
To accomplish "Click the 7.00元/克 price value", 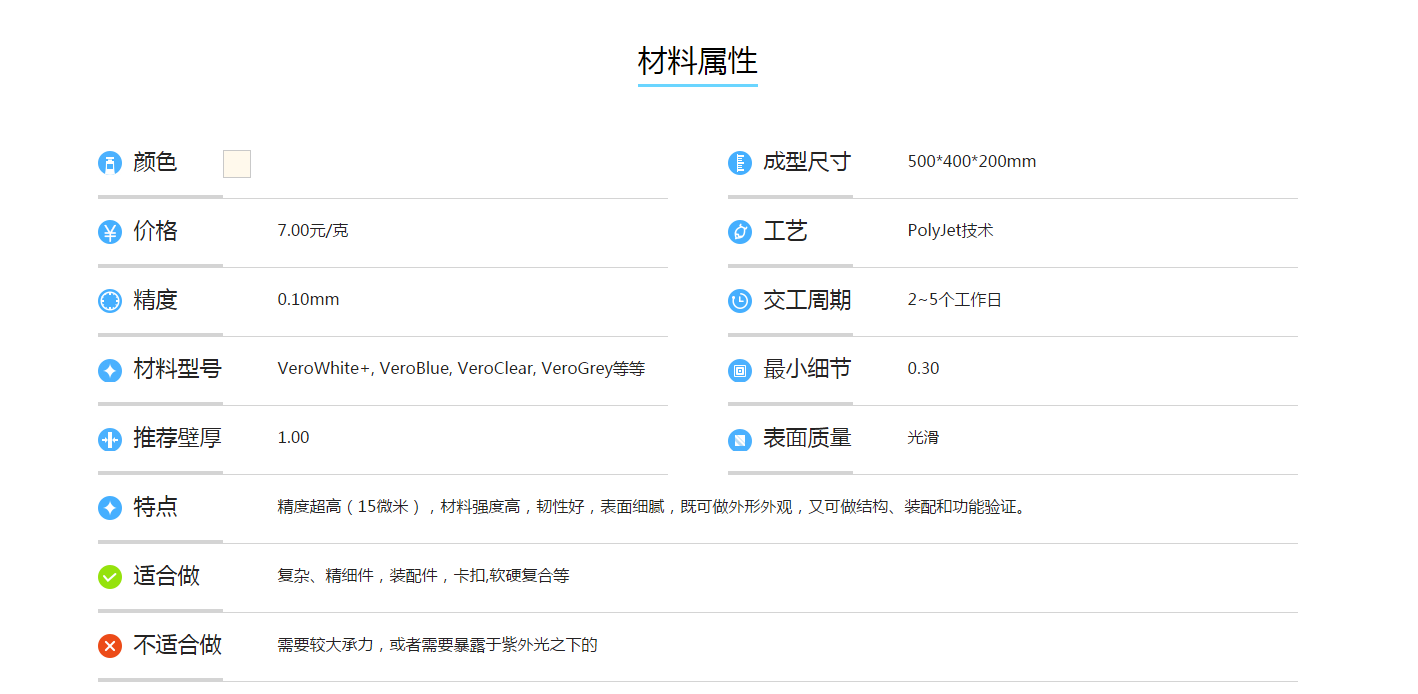I will [x=313, y=231].
